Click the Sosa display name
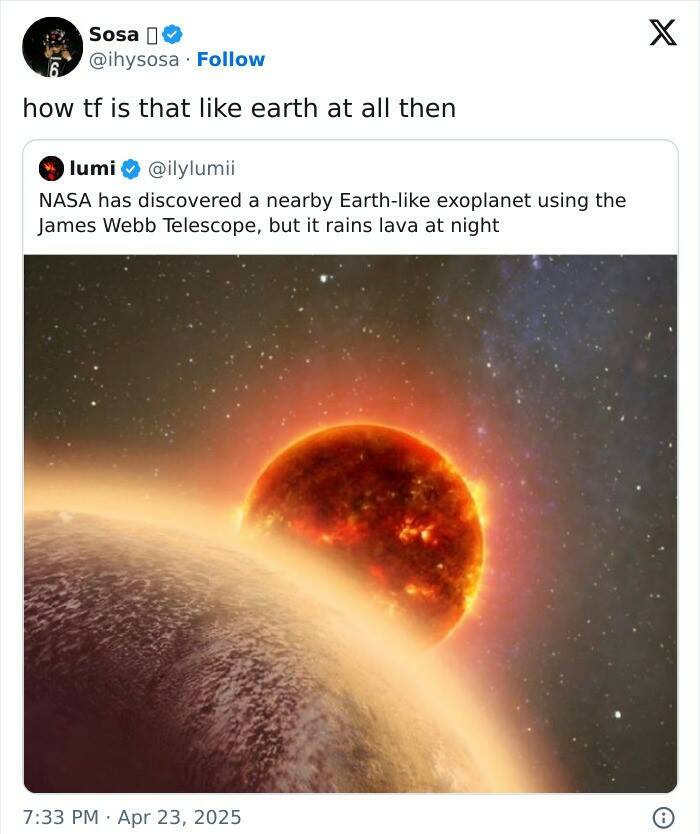 point(113,34)
